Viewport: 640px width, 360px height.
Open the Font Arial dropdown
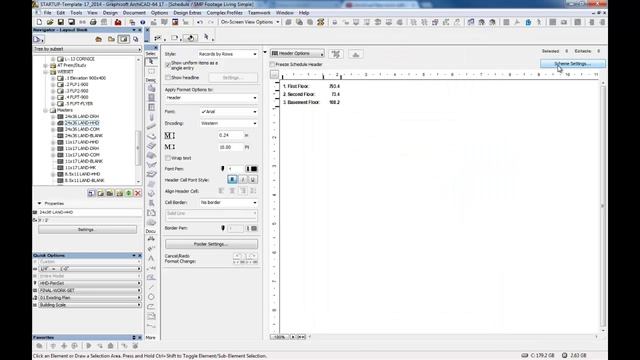point(229,111)
